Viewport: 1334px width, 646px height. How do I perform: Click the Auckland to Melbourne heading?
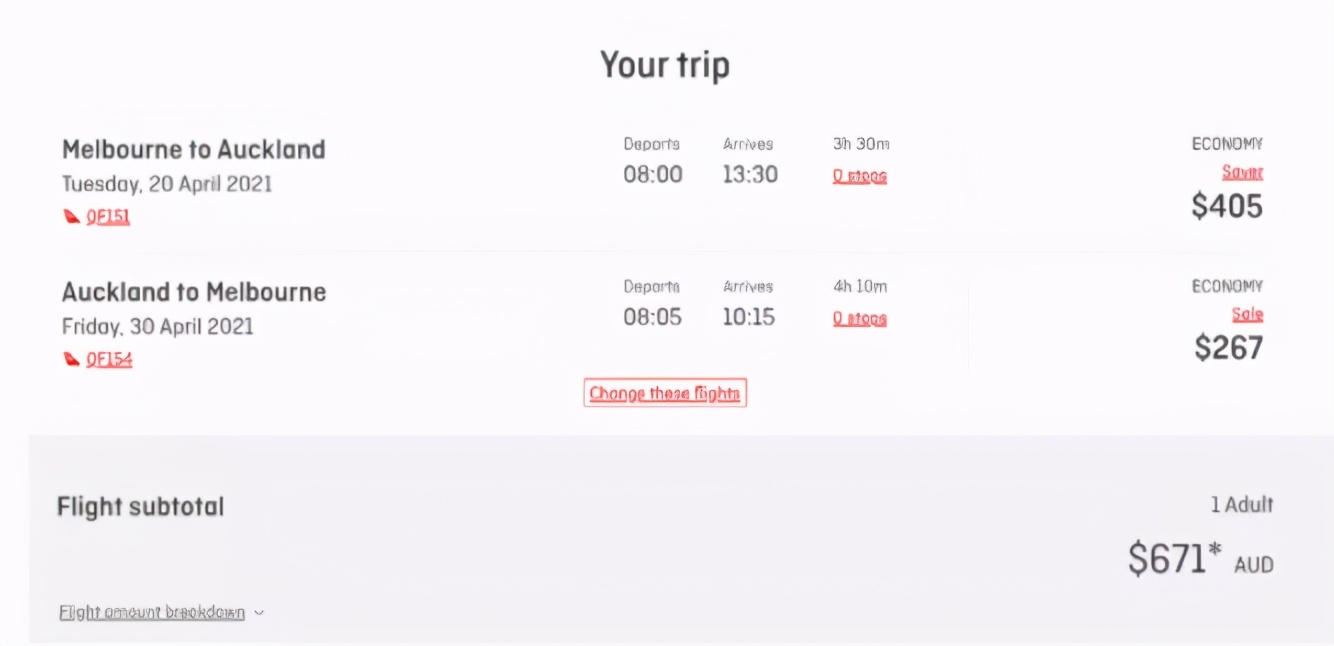click(x=194, y=292)
